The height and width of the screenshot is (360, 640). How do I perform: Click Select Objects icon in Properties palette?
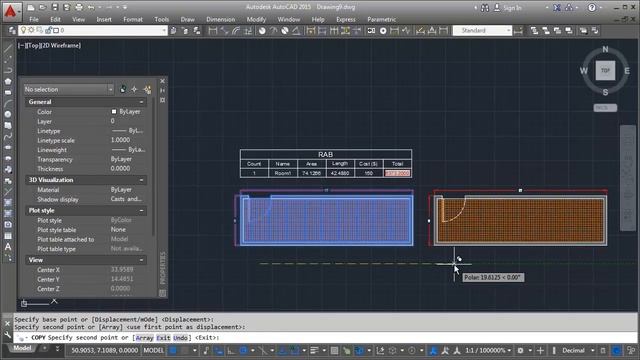[x=134, y=89]
